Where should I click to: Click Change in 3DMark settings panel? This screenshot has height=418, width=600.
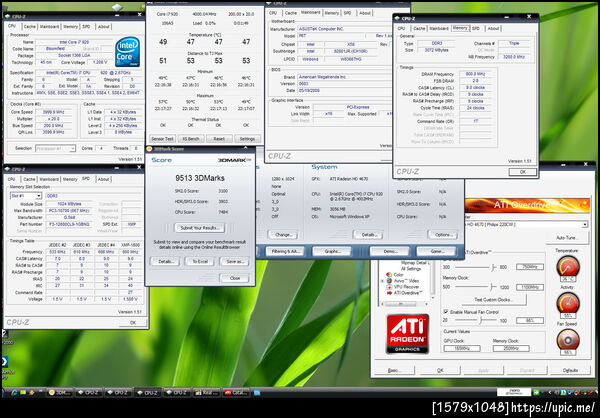click(283, 235)
